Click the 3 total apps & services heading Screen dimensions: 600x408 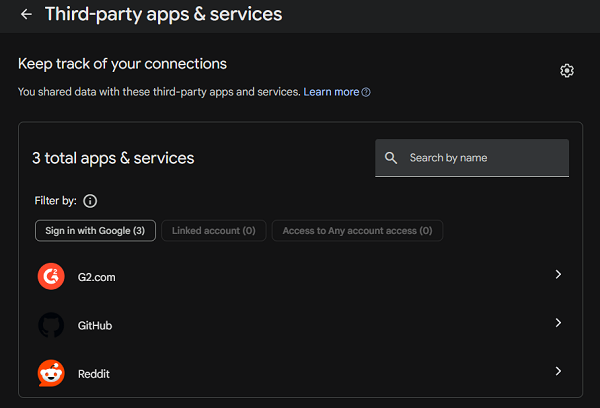point(113,158)
